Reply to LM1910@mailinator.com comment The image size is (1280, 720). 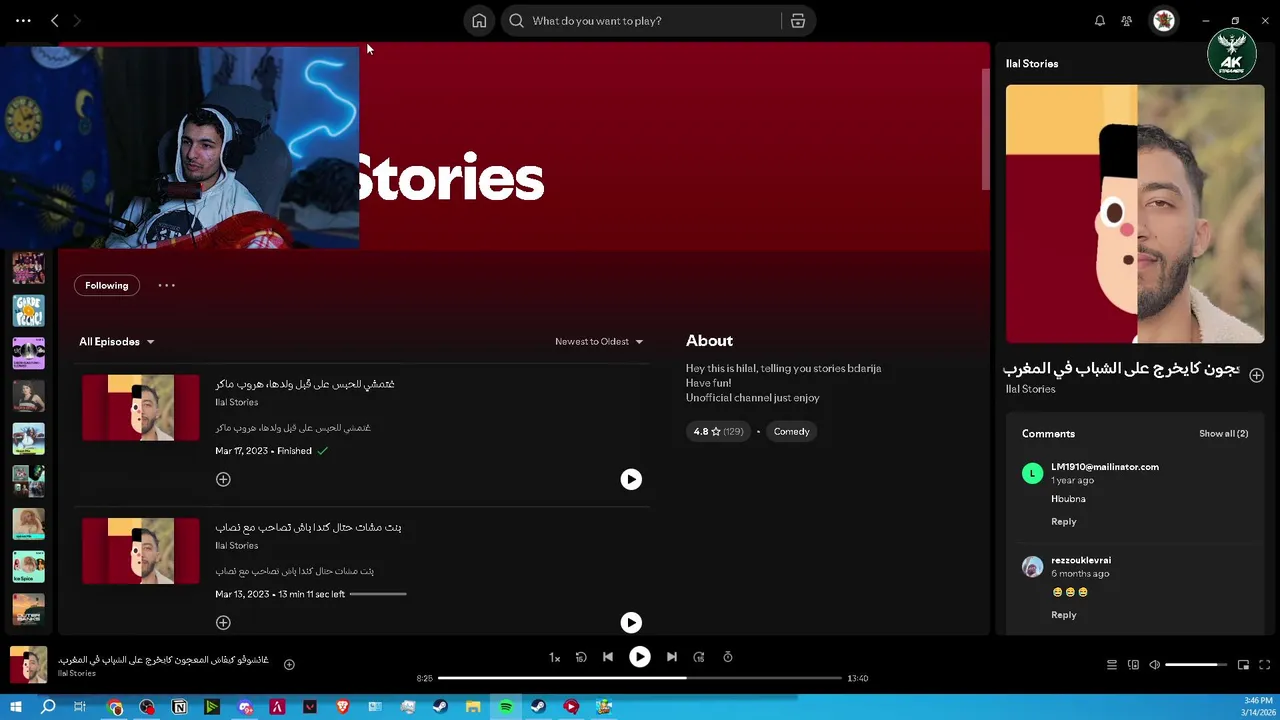pyautogui.click(x=1063, y=522)
